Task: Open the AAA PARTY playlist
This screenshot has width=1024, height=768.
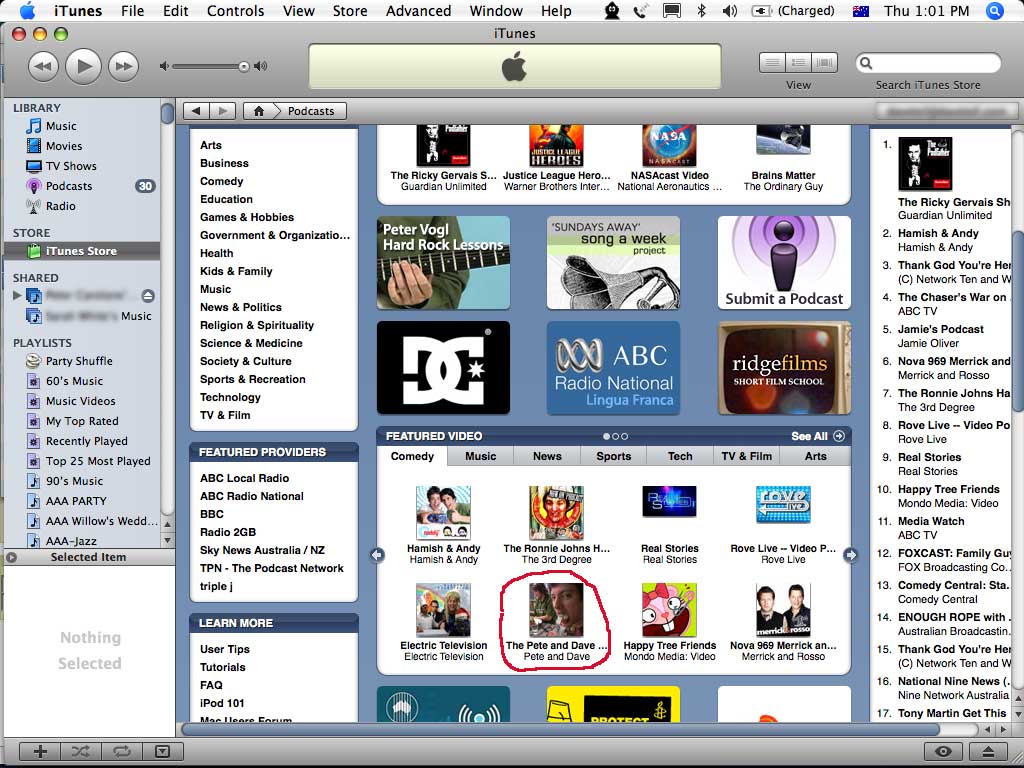Action: pyautogui.click(x=76, y=501)
